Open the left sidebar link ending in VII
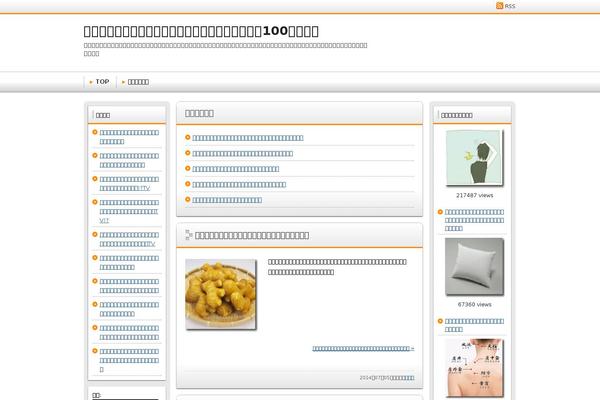This screenshot has width=600, height=400. (129, 211)
